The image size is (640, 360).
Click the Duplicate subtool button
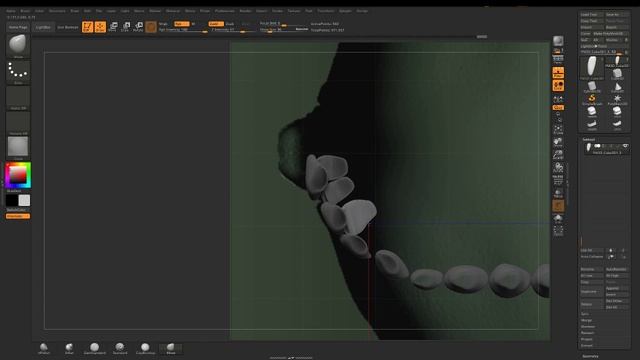[591, 292]
